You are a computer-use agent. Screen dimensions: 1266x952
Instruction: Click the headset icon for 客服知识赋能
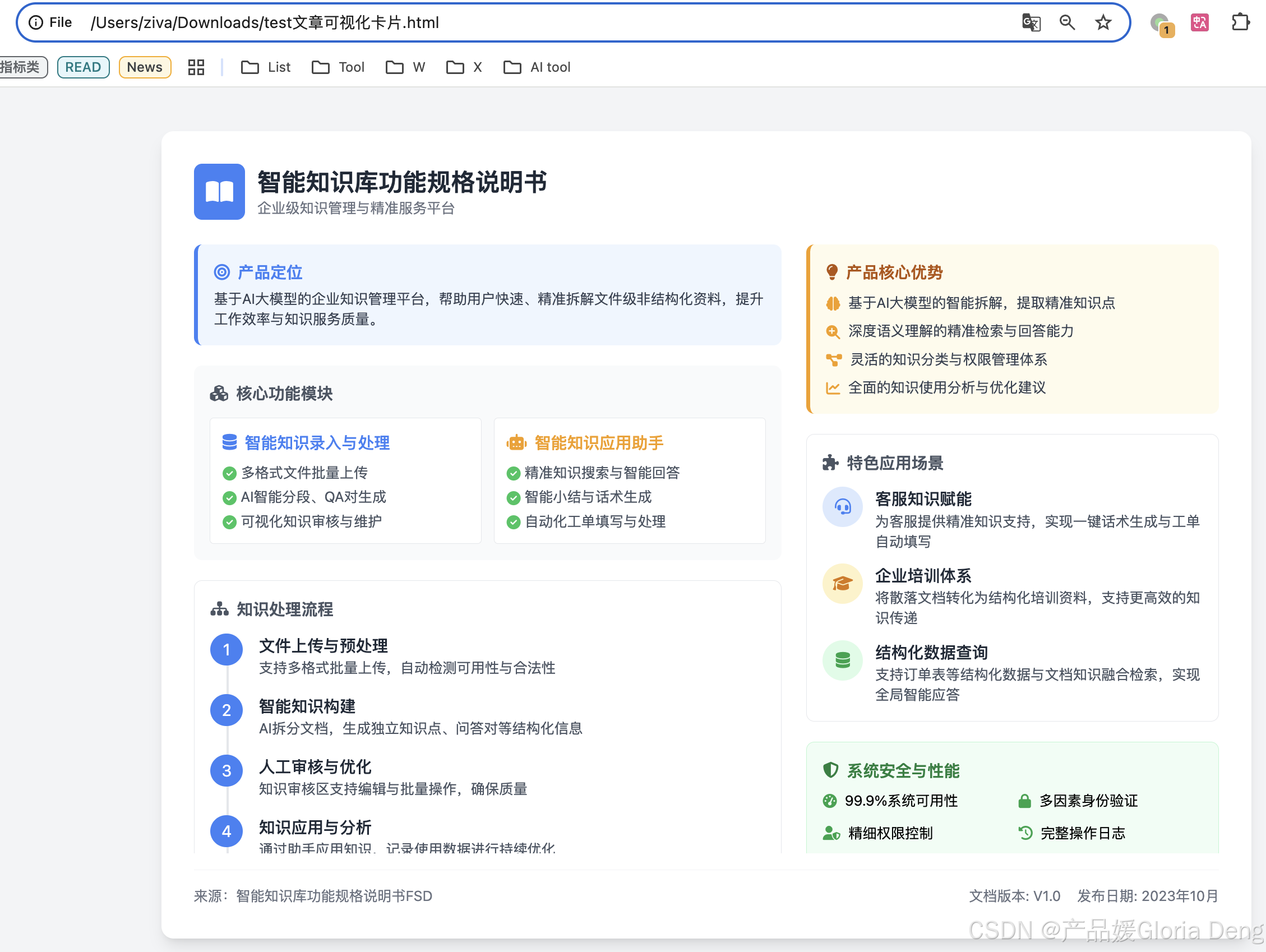pyautogui.click(x=842, y=507)
